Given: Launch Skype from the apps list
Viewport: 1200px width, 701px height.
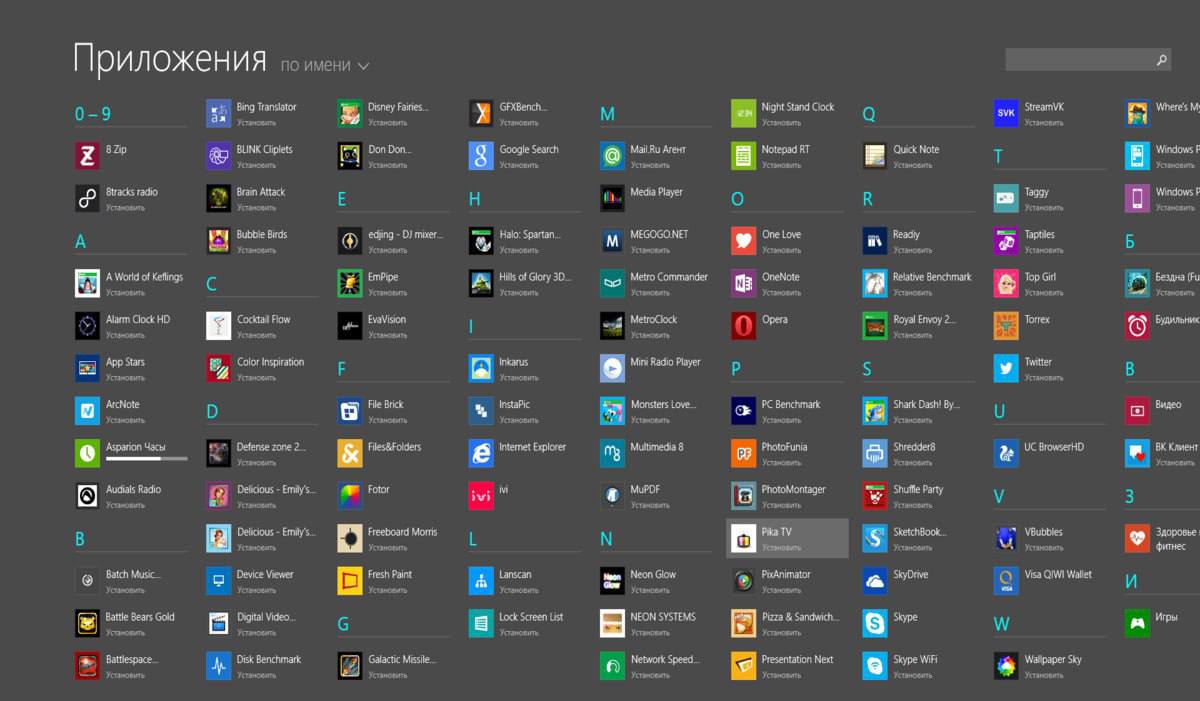Looking at the screenshot, I should [875, 624].
